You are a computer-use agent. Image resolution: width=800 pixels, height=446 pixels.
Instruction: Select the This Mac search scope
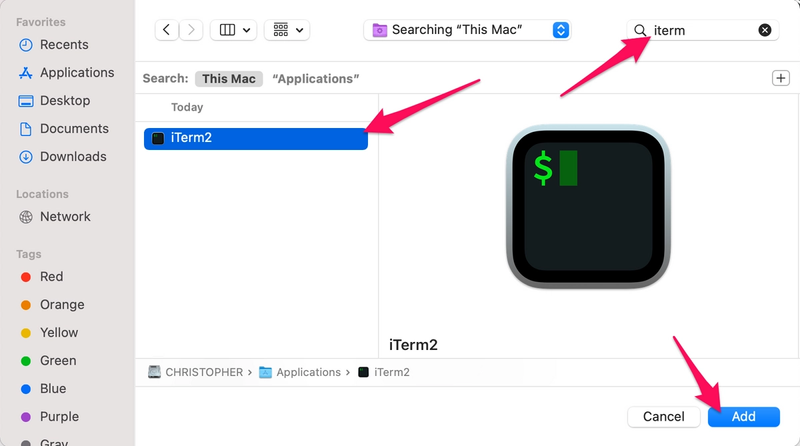click(229, 79)
